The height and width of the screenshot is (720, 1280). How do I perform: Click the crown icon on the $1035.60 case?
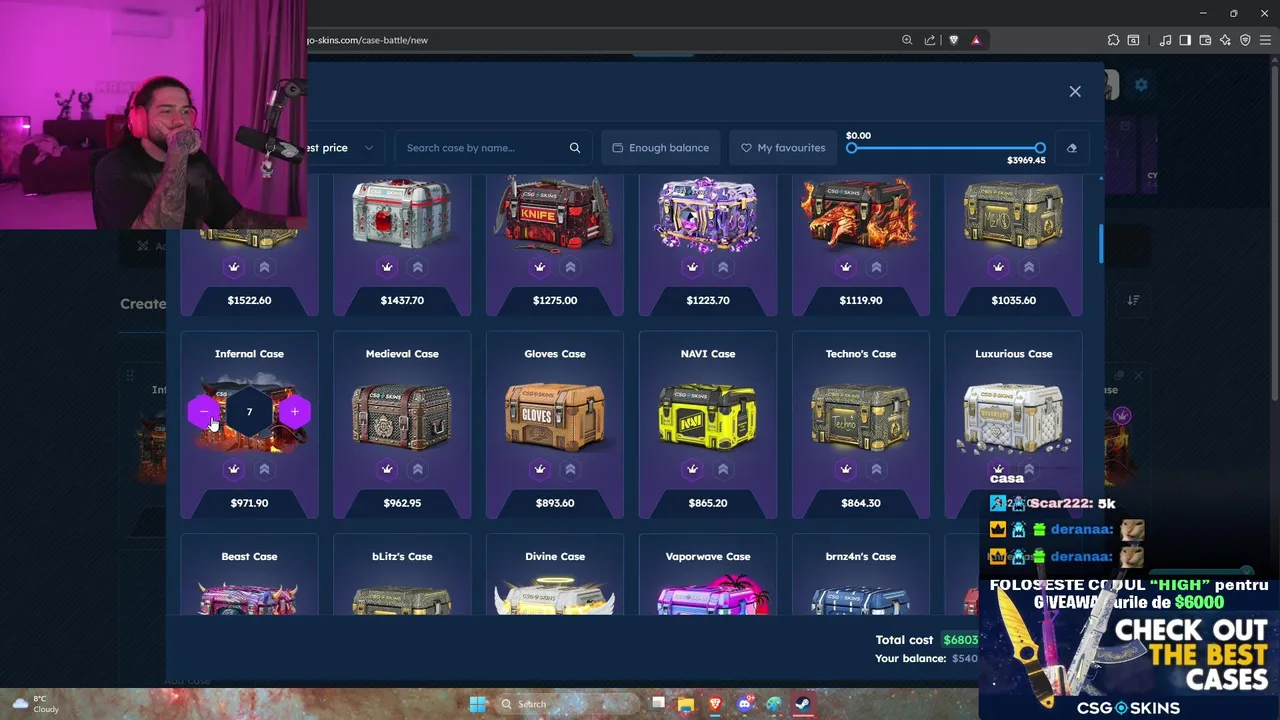coord(999,267)
